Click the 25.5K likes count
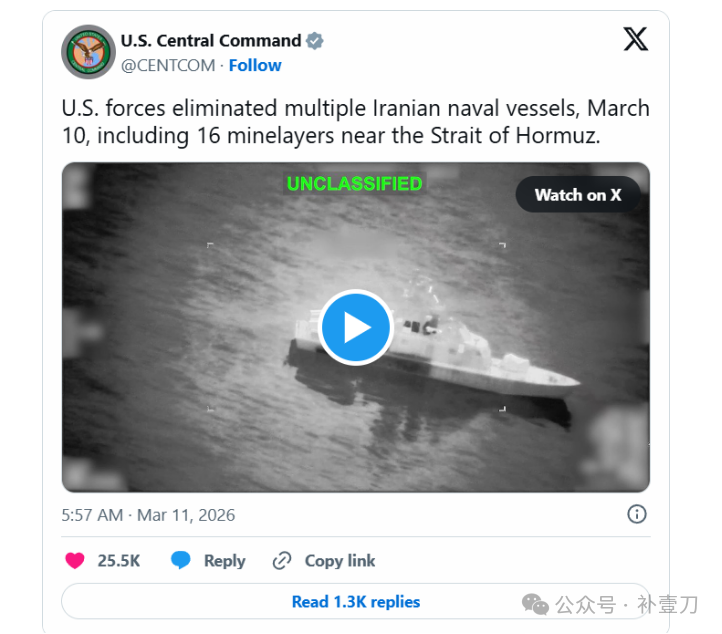This screenshot has width=722, height=634. (x=119, y=561)
